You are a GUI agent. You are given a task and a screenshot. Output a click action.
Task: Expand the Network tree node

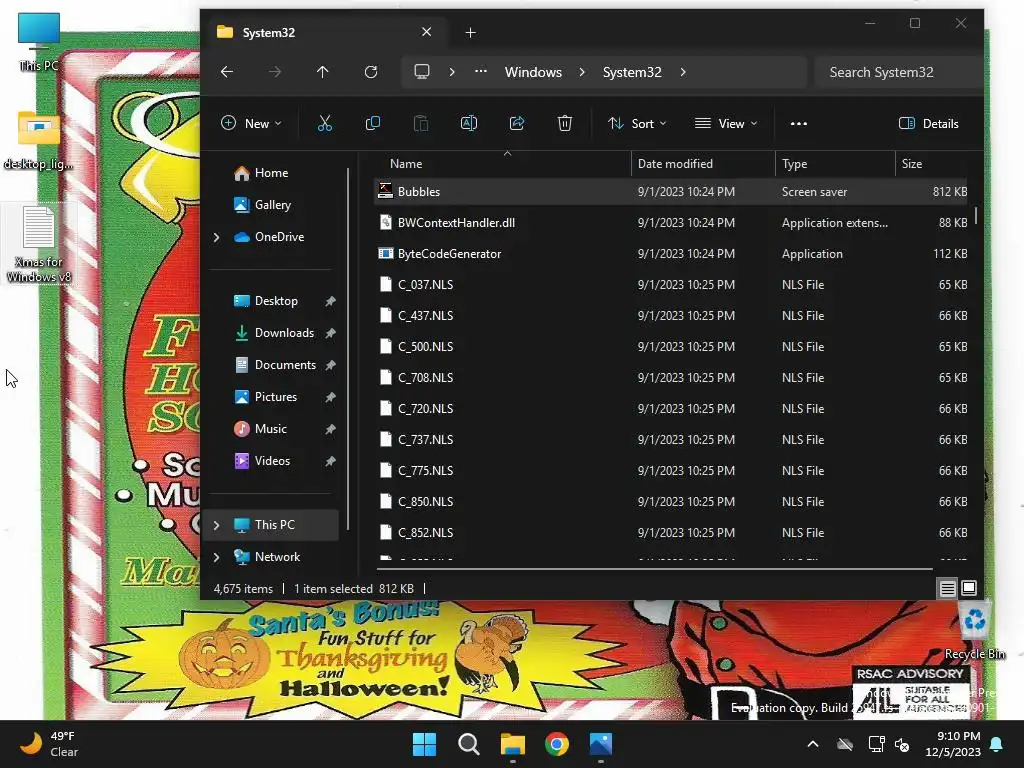[x=217, y=557]
